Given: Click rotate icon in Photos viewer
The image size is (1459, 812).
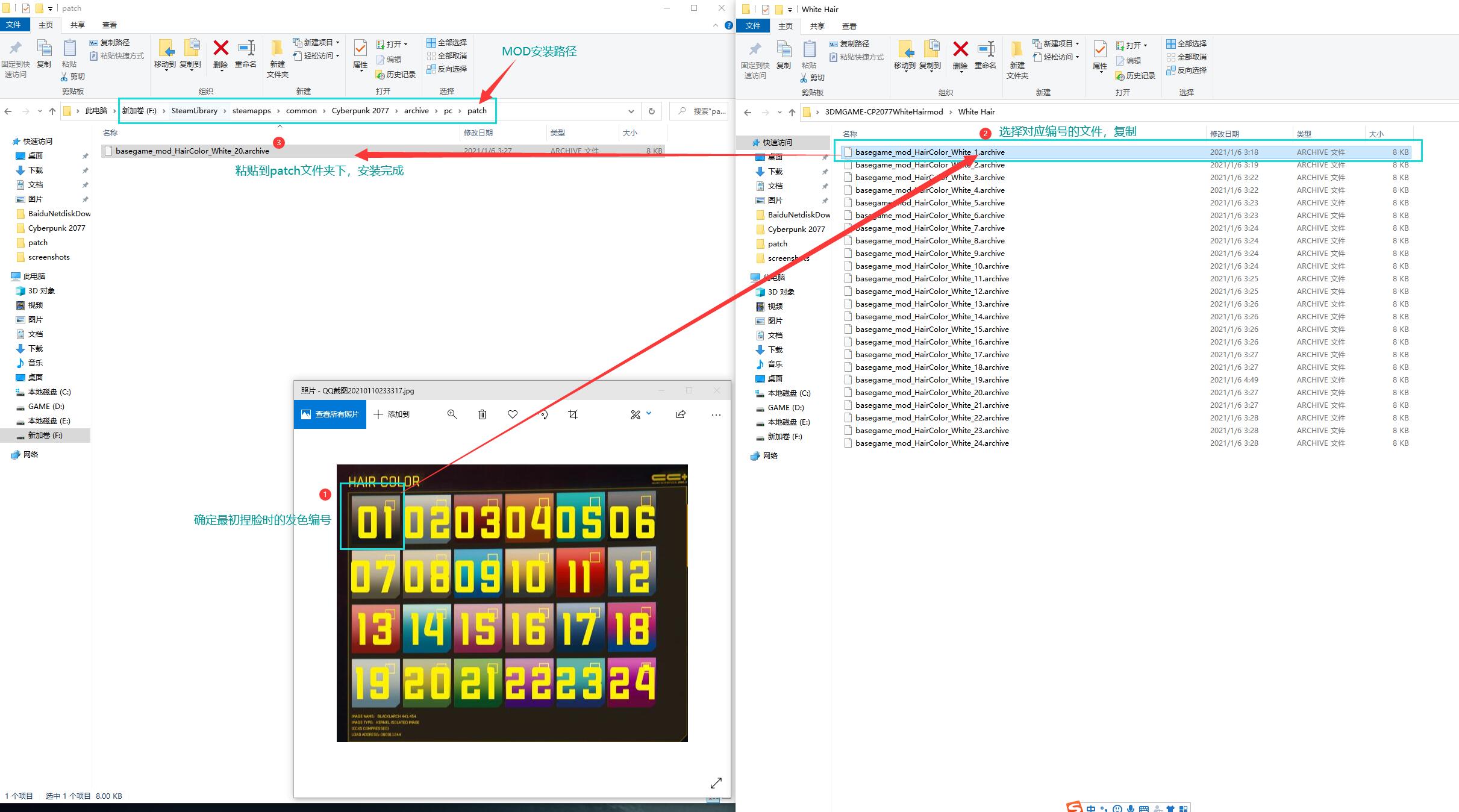Looking at the screenshot, I should (x=543, y=414).
